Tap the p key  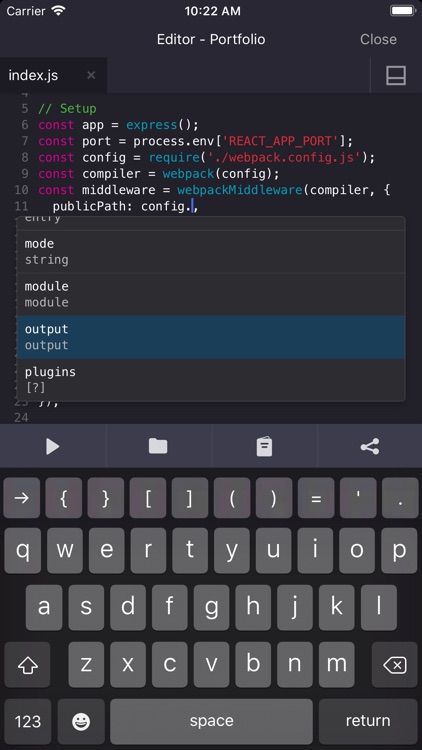pos(400,550)
